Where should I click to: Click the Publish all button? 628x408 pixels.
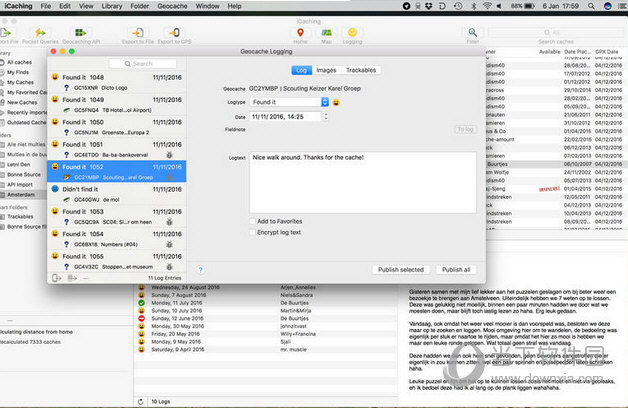click(x=456, y=269)
